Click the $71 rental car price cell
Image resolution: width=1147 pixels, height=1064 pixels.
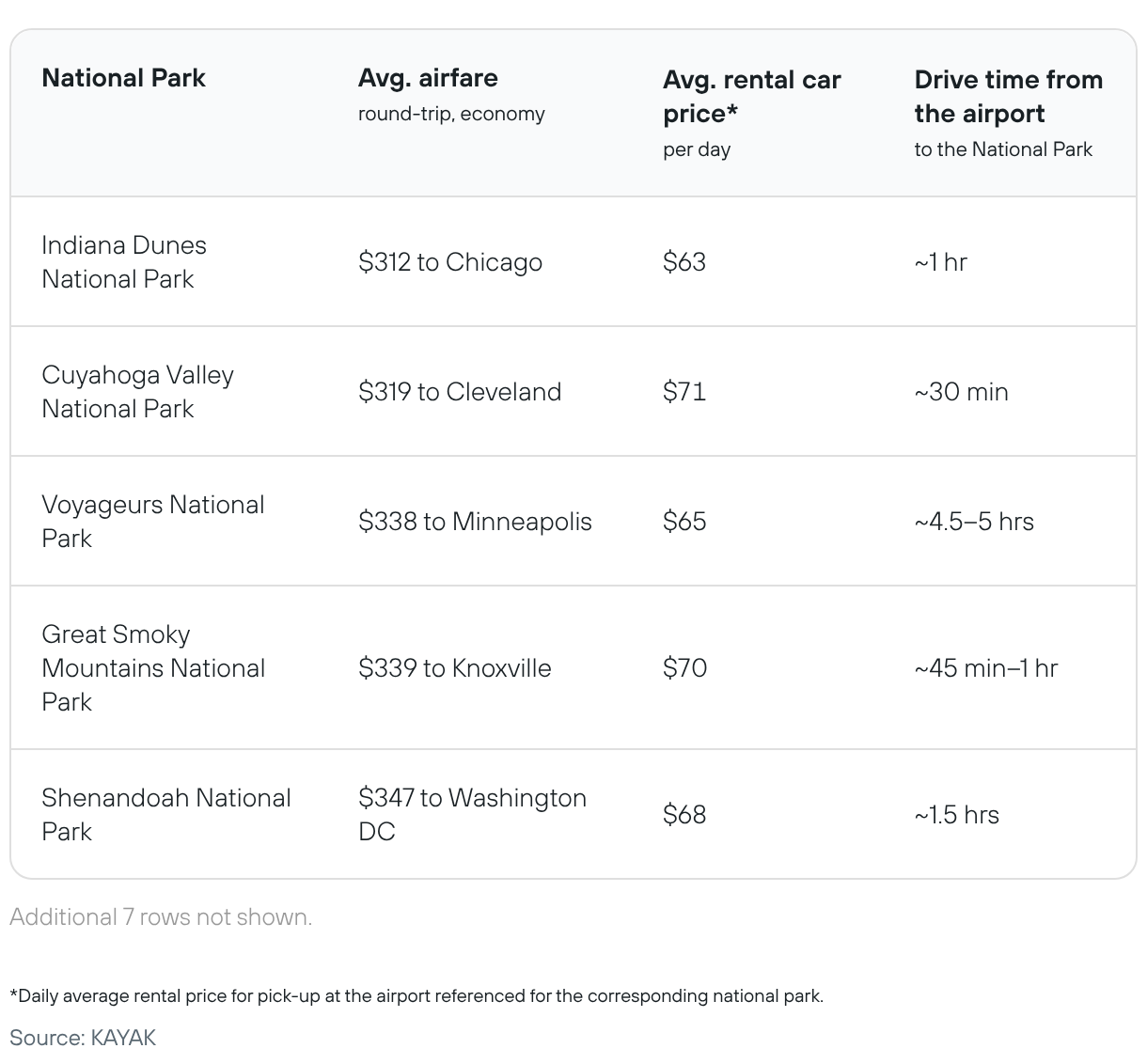[684, 392]
